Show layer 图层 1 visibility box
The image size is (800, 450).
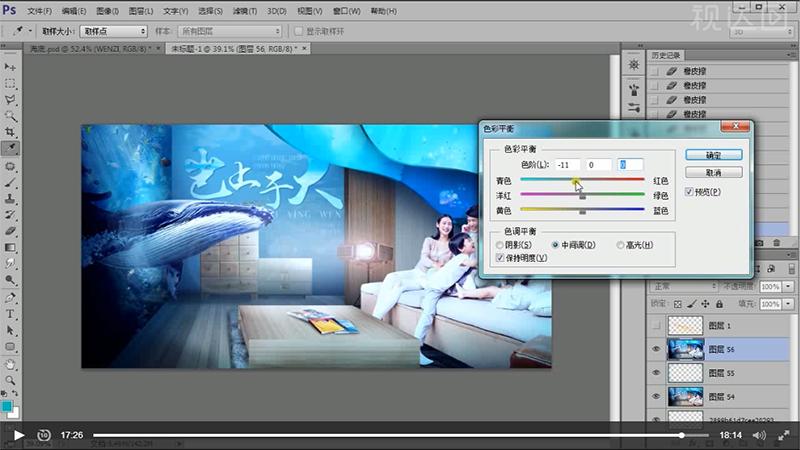(656, 326)
